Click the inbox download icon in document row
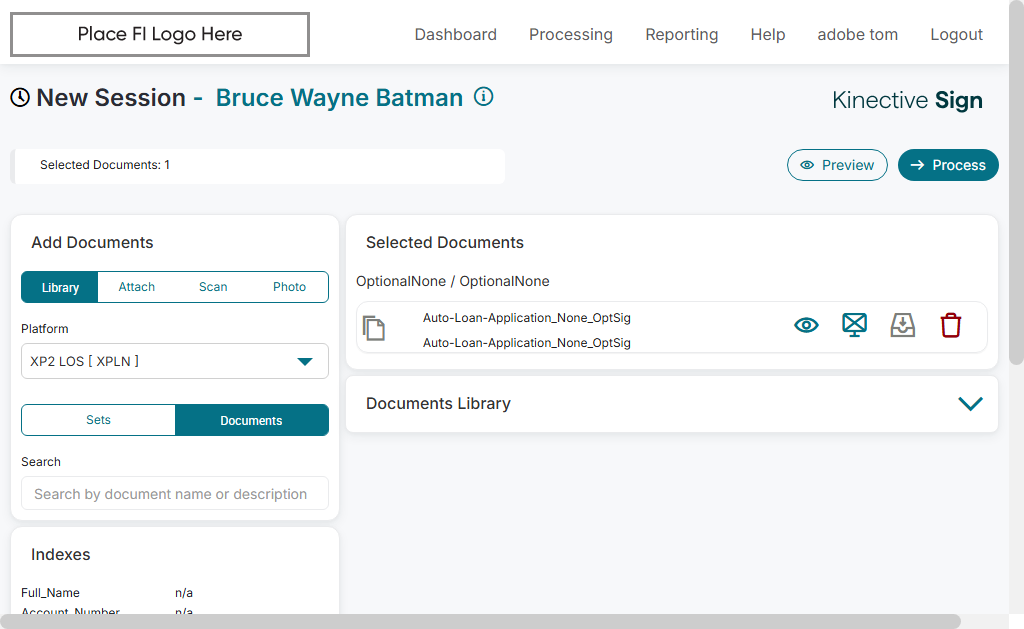The height and width of the screenshot is (629, 1024). pyautogui.click(x=903, y=325)
